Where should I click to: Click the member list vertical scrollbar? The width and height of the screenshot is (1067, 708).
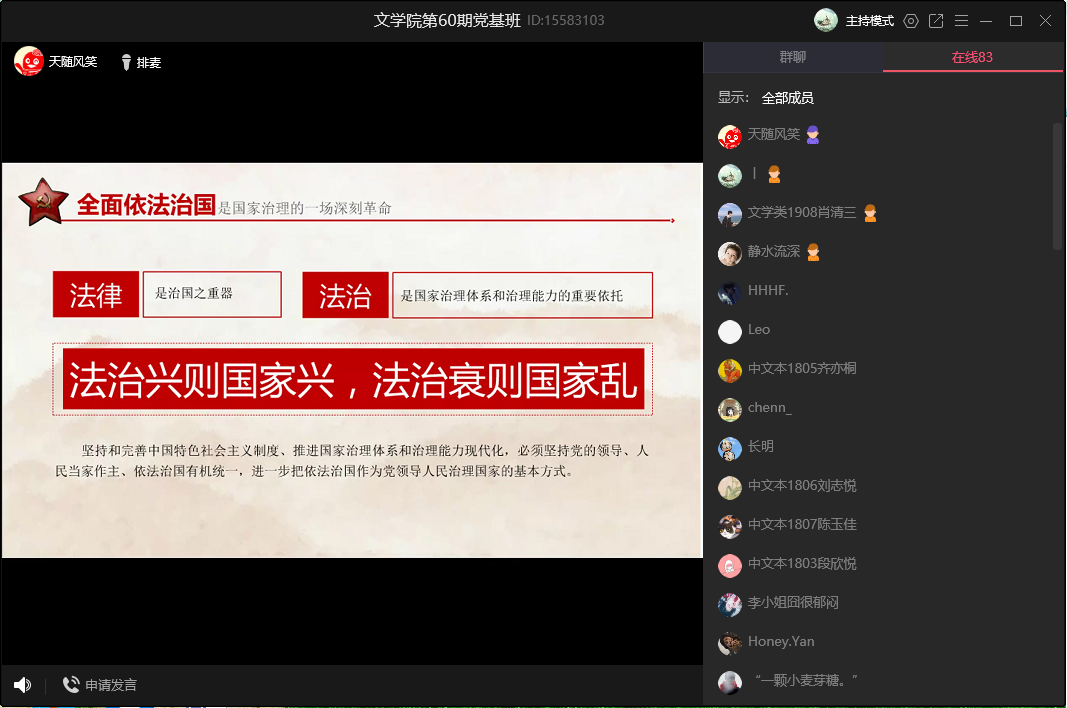pos(1058,186)
